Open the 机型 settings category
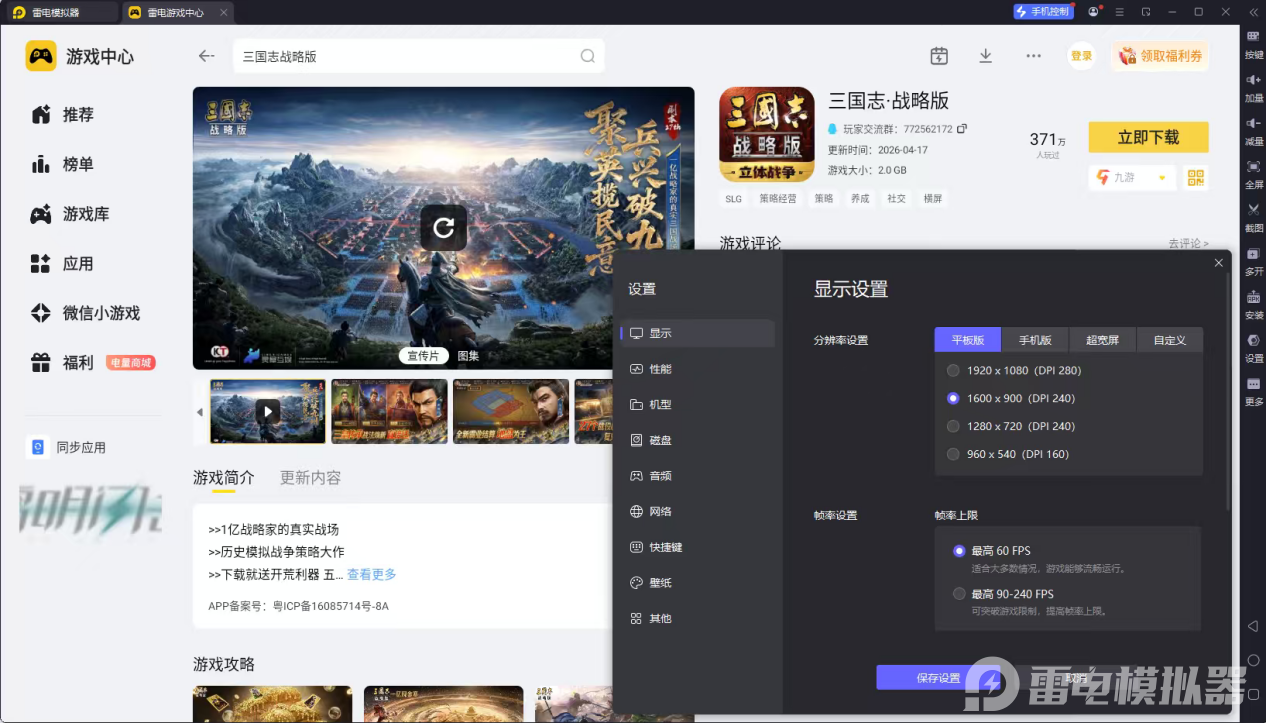The width and height of the screenshot is (1266, 723). (697, 405)
